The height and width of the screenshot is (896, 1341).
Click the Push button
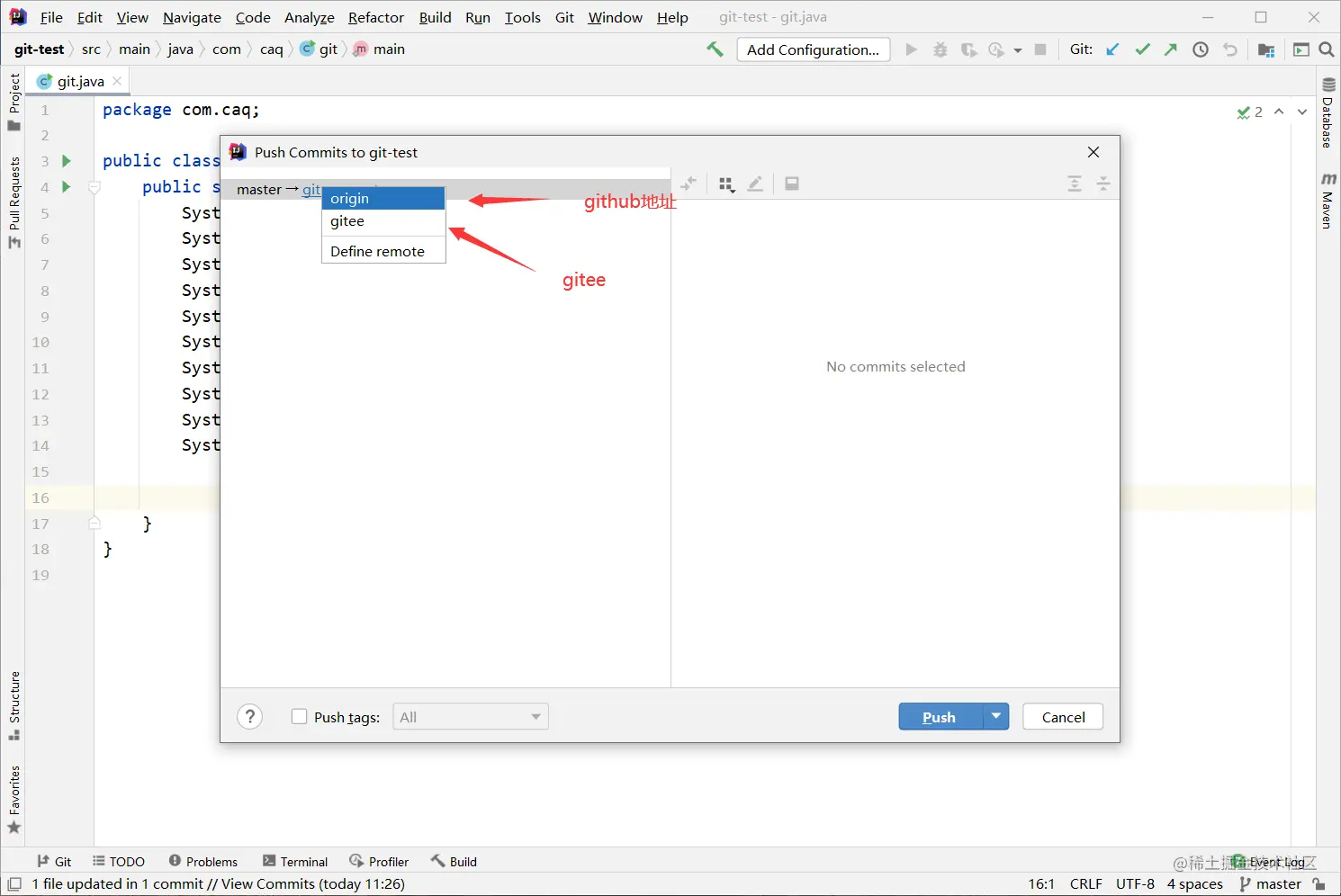click(940, 717)
